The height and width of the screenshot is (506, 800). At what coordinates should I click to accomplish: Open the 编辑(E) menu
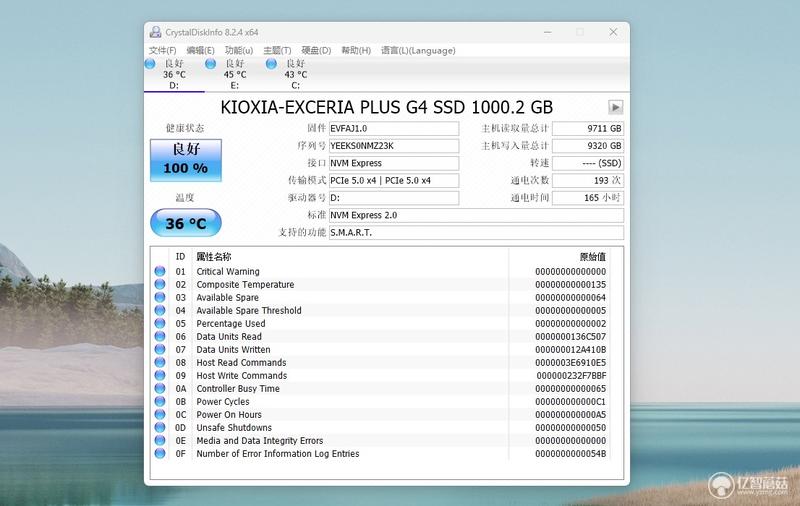tap(200, 50)
